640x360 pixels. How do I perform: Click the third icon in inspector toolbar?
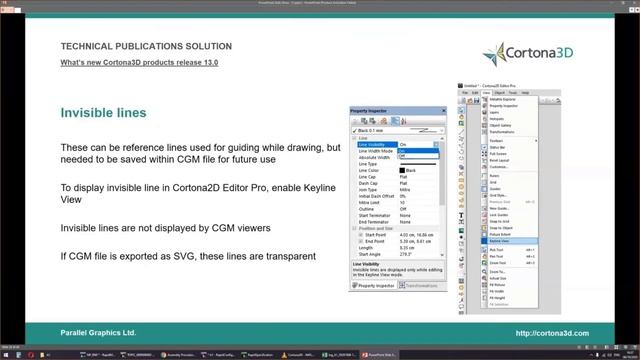(x=372, y=121)
